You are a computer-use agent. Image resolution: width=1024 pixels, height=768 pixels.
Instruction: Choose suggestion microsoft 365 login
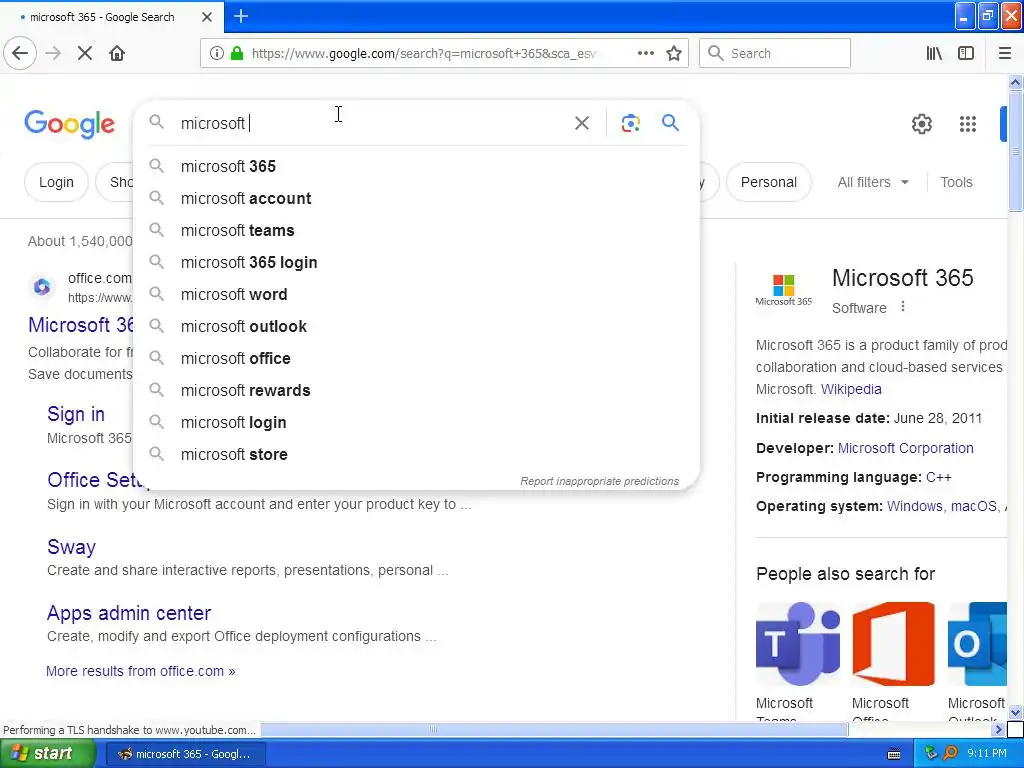416,262
